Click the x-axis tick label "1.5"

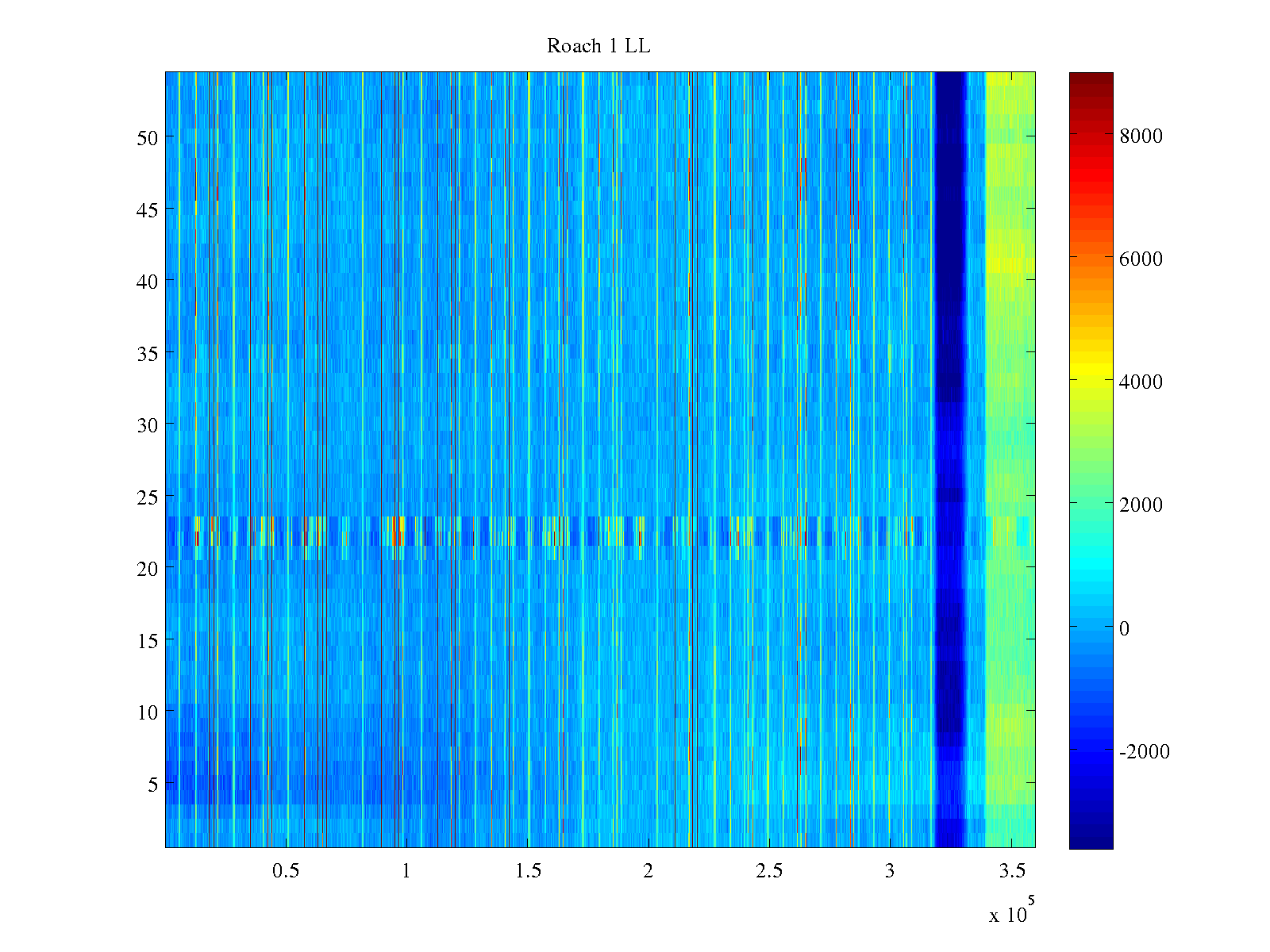(528, 871)
